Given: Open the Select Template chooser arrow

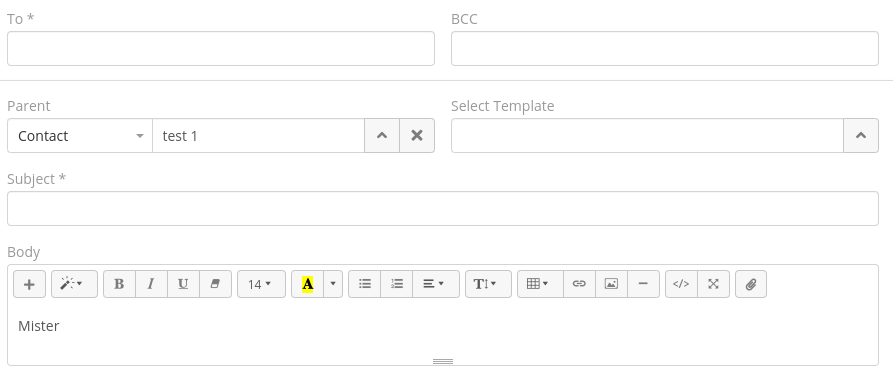Looking at the screenshot, I should click(861, 135).
